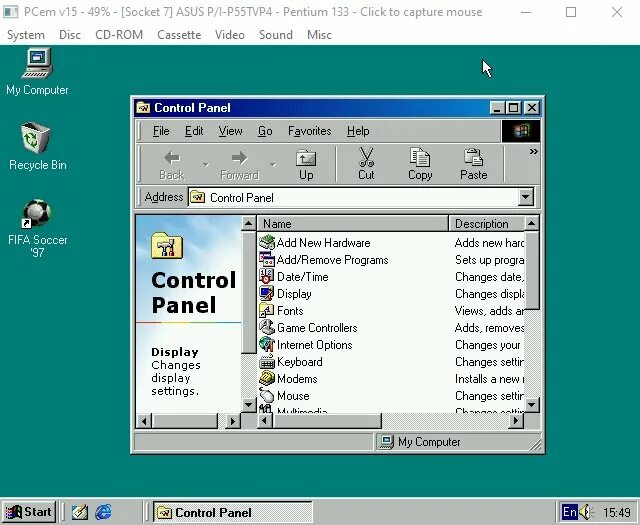The image size is (640, 525).
Task: Select the My Computer desktop icon
Action: [x=37, y=63]
